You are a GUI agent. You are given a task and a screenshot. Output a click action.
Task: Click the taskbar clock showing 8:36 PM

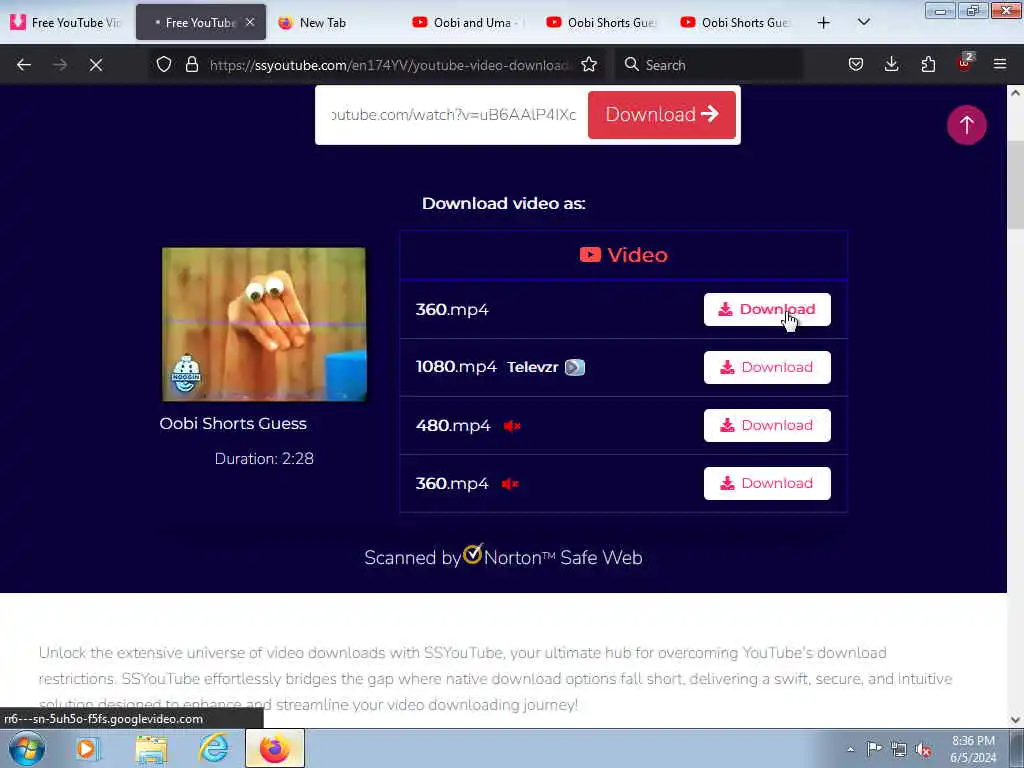click(973, 749)
